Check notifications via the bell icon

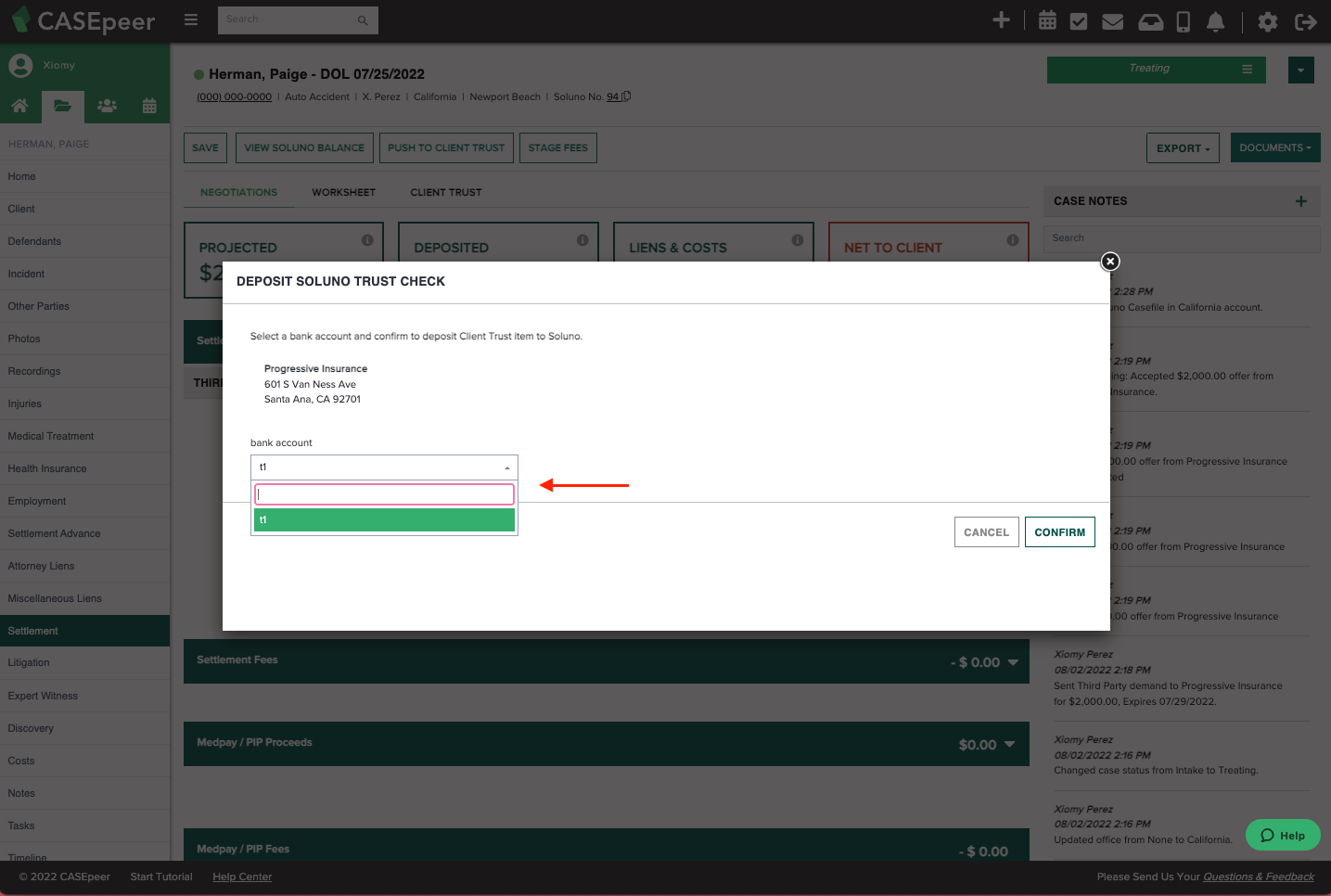1215,19
